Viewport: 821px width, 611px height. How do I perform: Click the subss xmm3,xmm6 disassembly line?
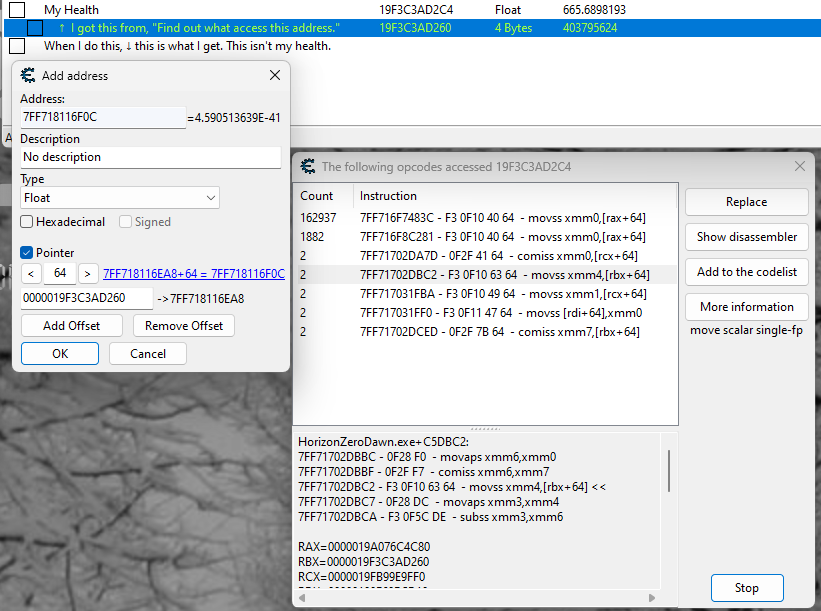tap(430, 517)
